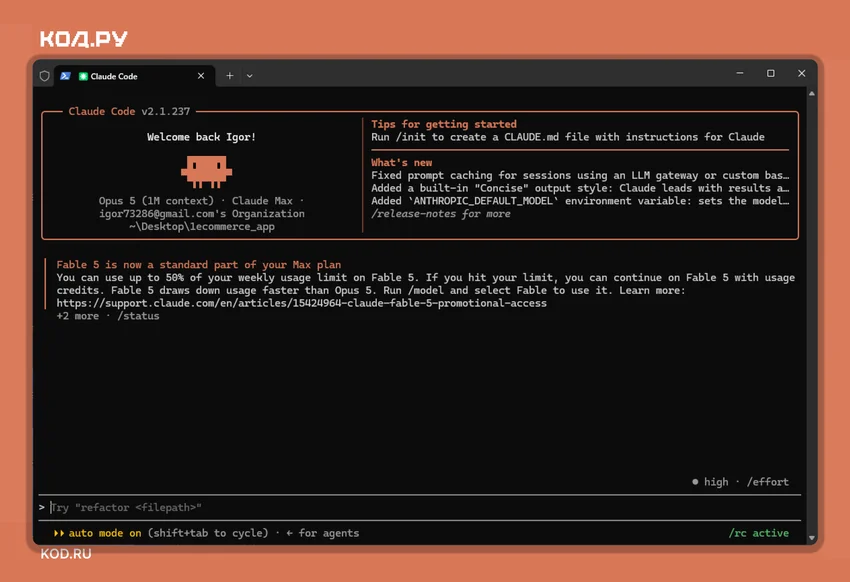Image resolution: width=850 pixels, height=582 pixels.
Task: Click the Claude mascot pixel icon
Action: point(207,172)
